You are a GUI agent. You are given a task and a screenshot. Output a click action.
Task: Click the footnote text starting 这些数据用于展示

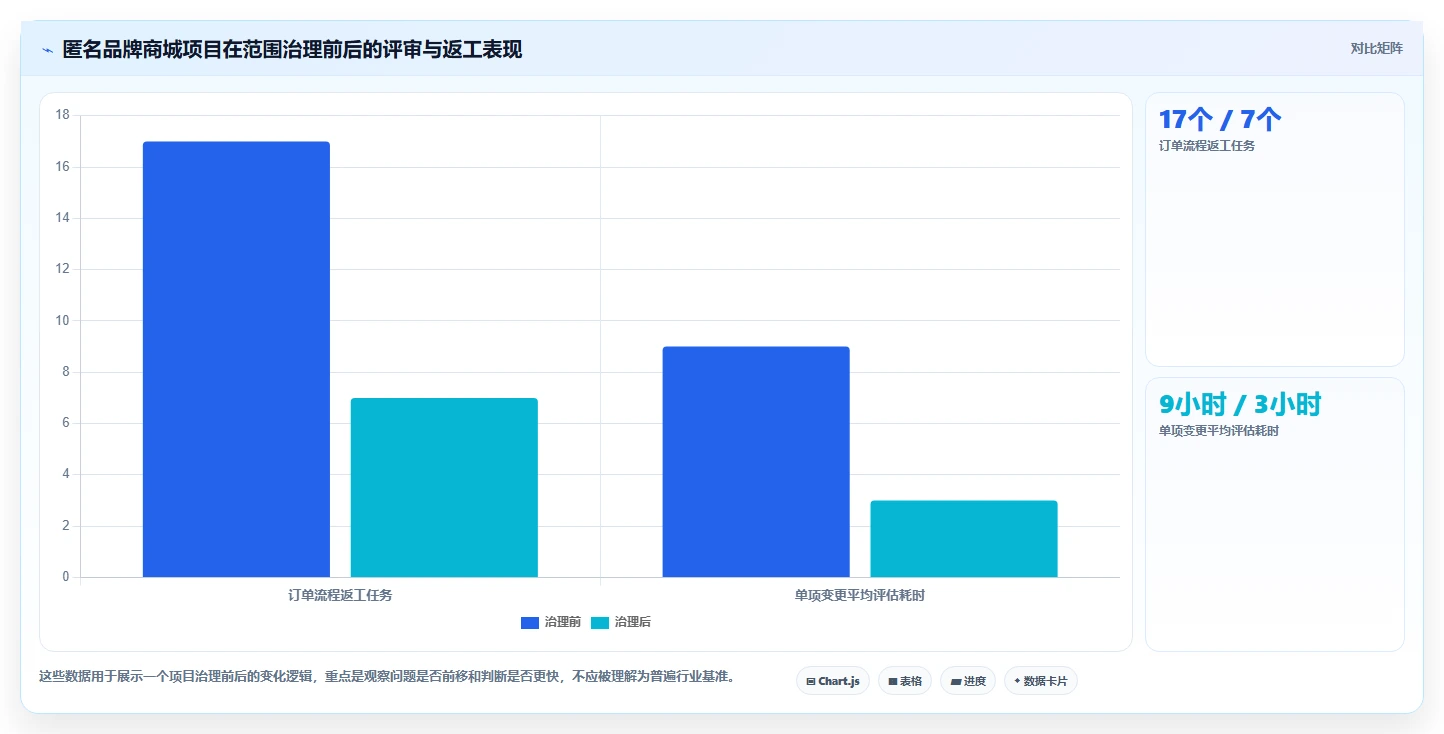[390, 677]
